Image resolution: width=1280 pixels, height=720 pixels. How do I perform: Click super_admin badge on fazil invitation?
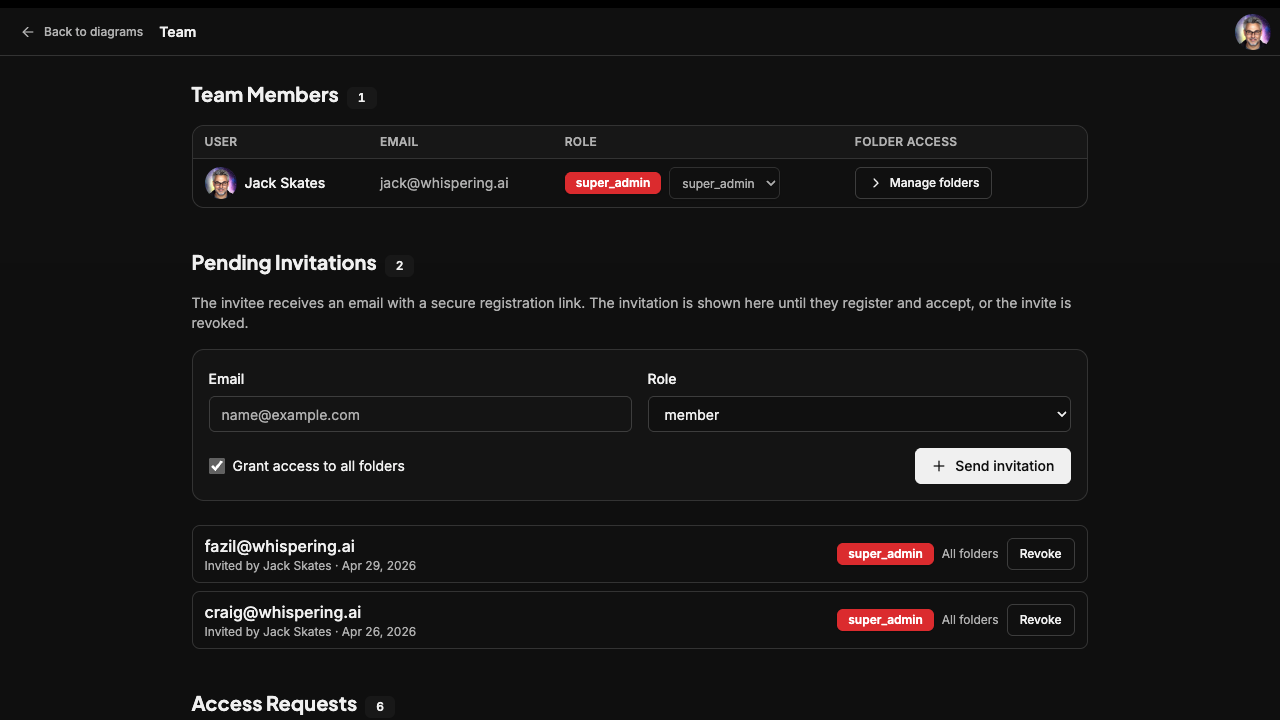click(x=885, y=554)
